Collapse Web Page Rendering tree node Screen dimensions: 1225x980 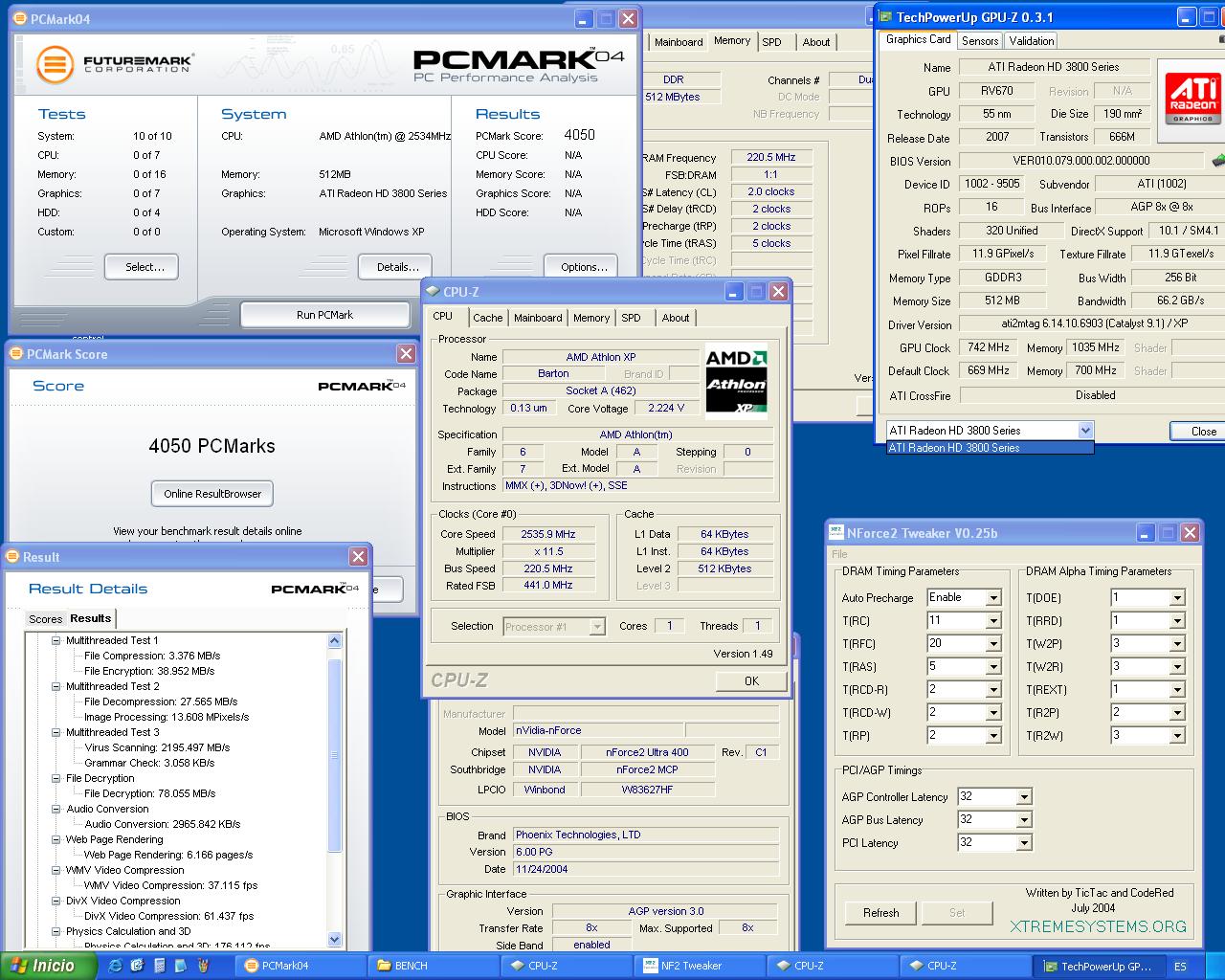click(56, 839)
